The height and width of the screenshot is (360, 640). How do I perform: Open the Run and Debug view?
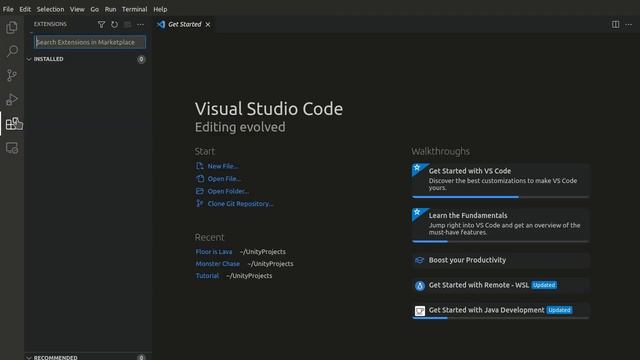[12, 99]
